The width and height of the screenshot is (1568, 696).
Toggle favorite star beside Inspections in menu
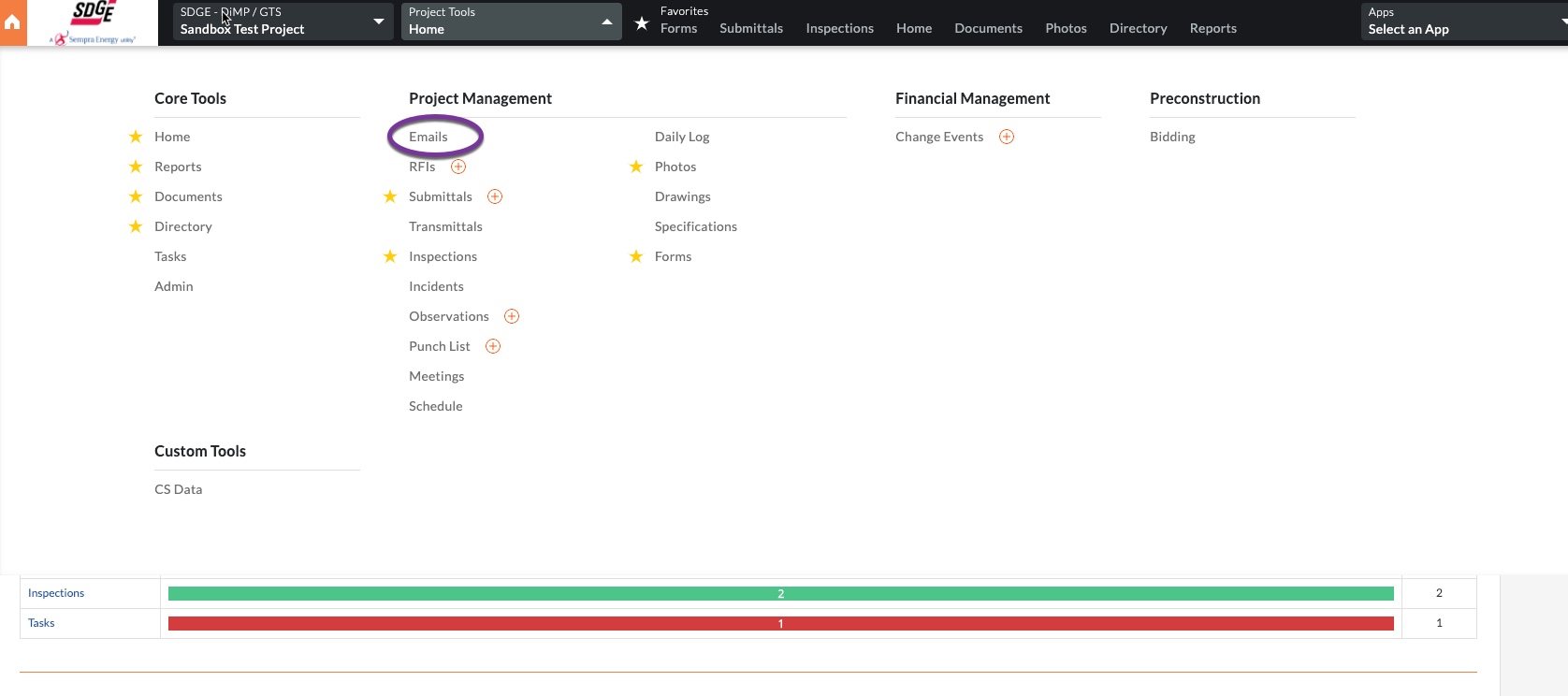[390, 256]
